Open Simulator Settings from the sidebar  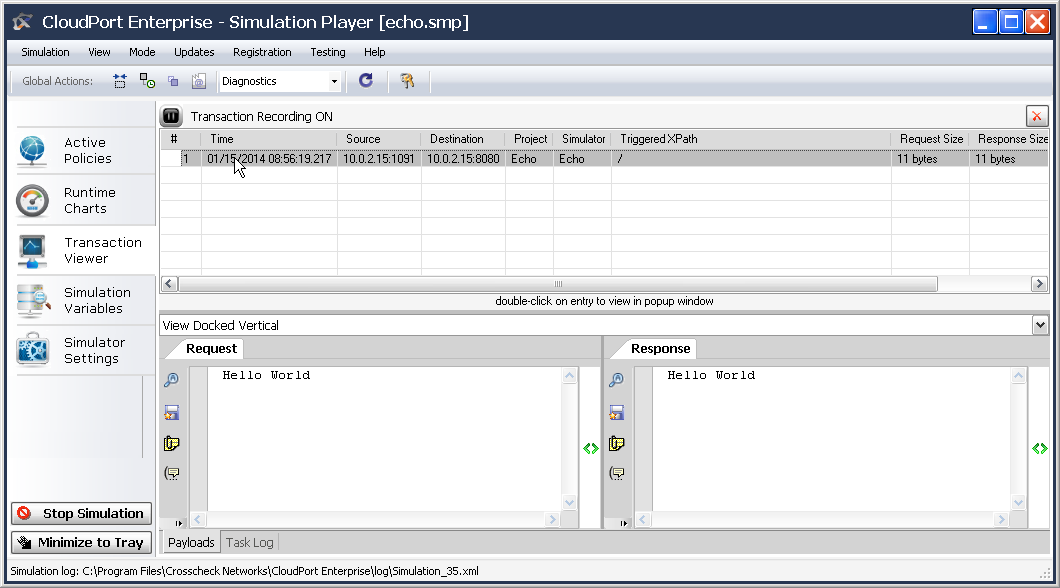85,350
